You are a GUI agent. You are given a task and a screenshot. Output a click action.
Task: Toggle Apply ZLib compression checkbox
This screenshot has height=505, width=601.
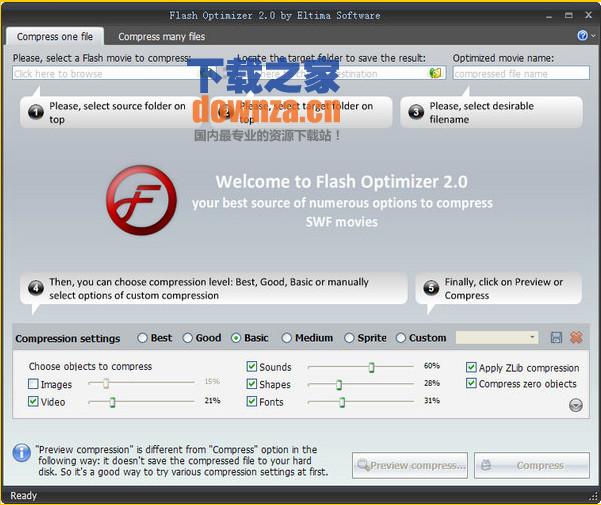[x=471, y=367]
